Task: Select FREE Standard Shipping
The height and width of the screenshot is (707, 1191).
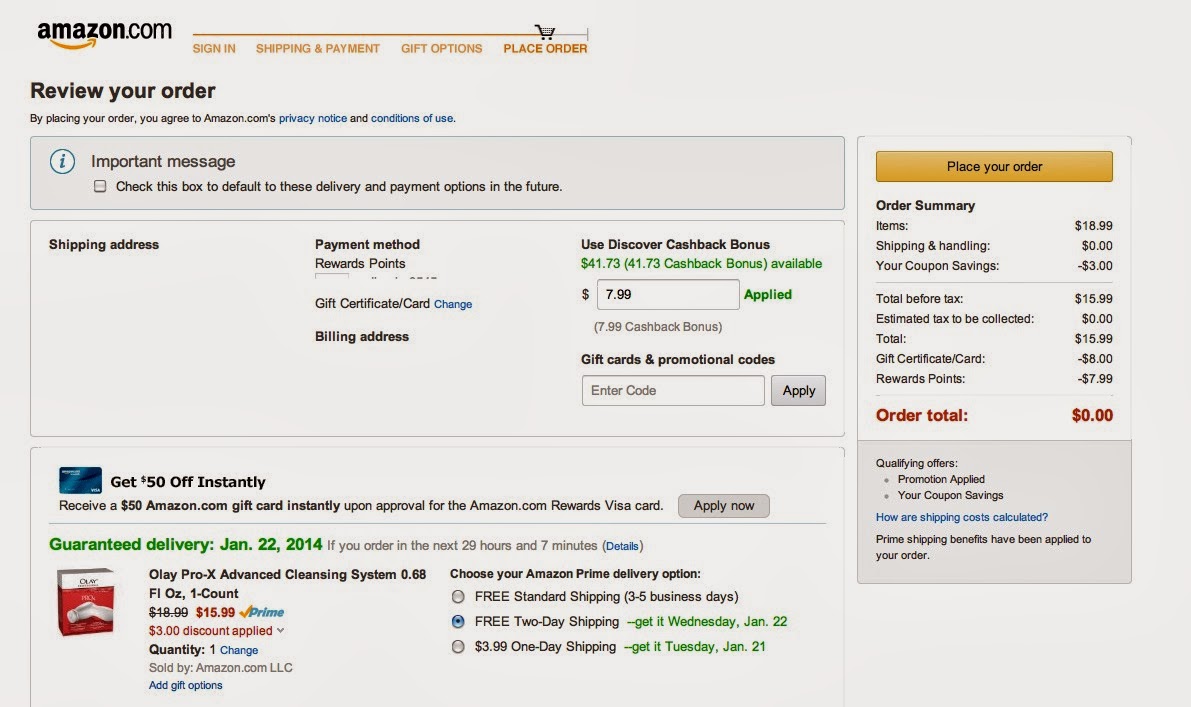Action: tap(458, 596)
